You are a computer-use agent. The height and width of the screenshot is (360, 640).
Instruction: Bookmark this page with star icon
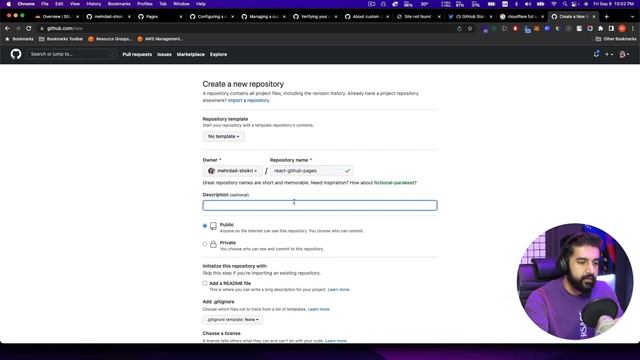click(x=470, y=29)
